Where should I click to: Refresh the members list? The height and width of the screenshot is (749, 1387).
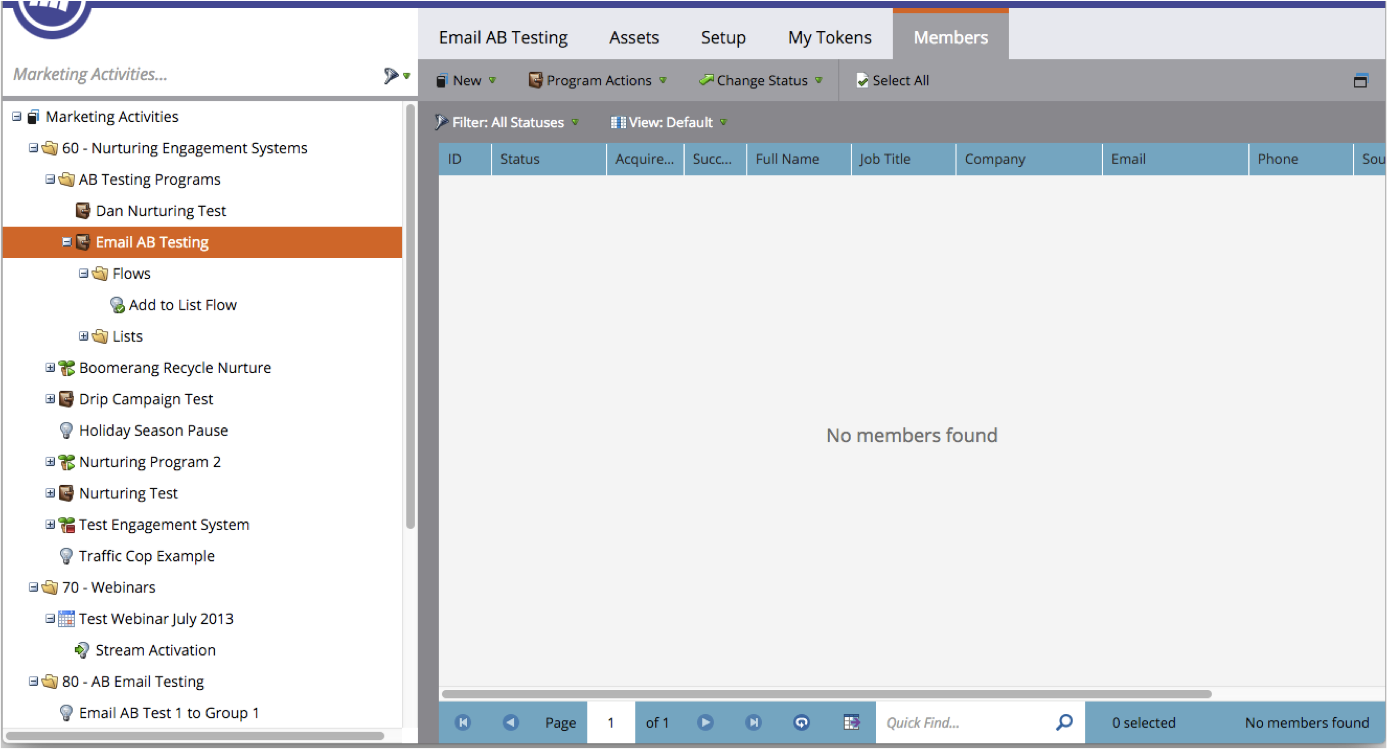[801, 722]
